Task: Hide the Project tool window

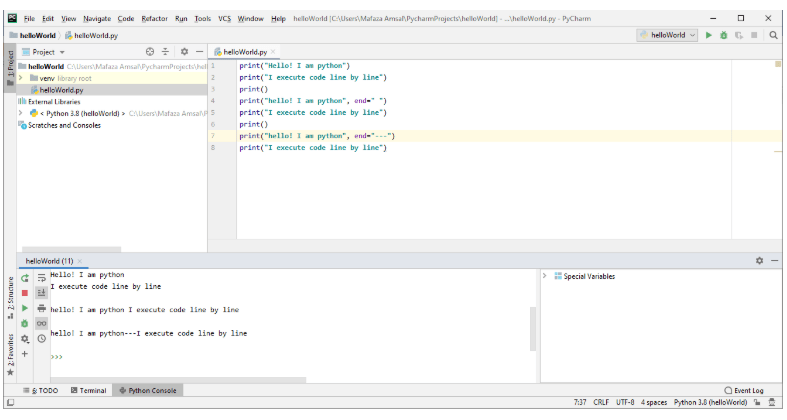Action: pyautogui.click(x=199, y=52)
